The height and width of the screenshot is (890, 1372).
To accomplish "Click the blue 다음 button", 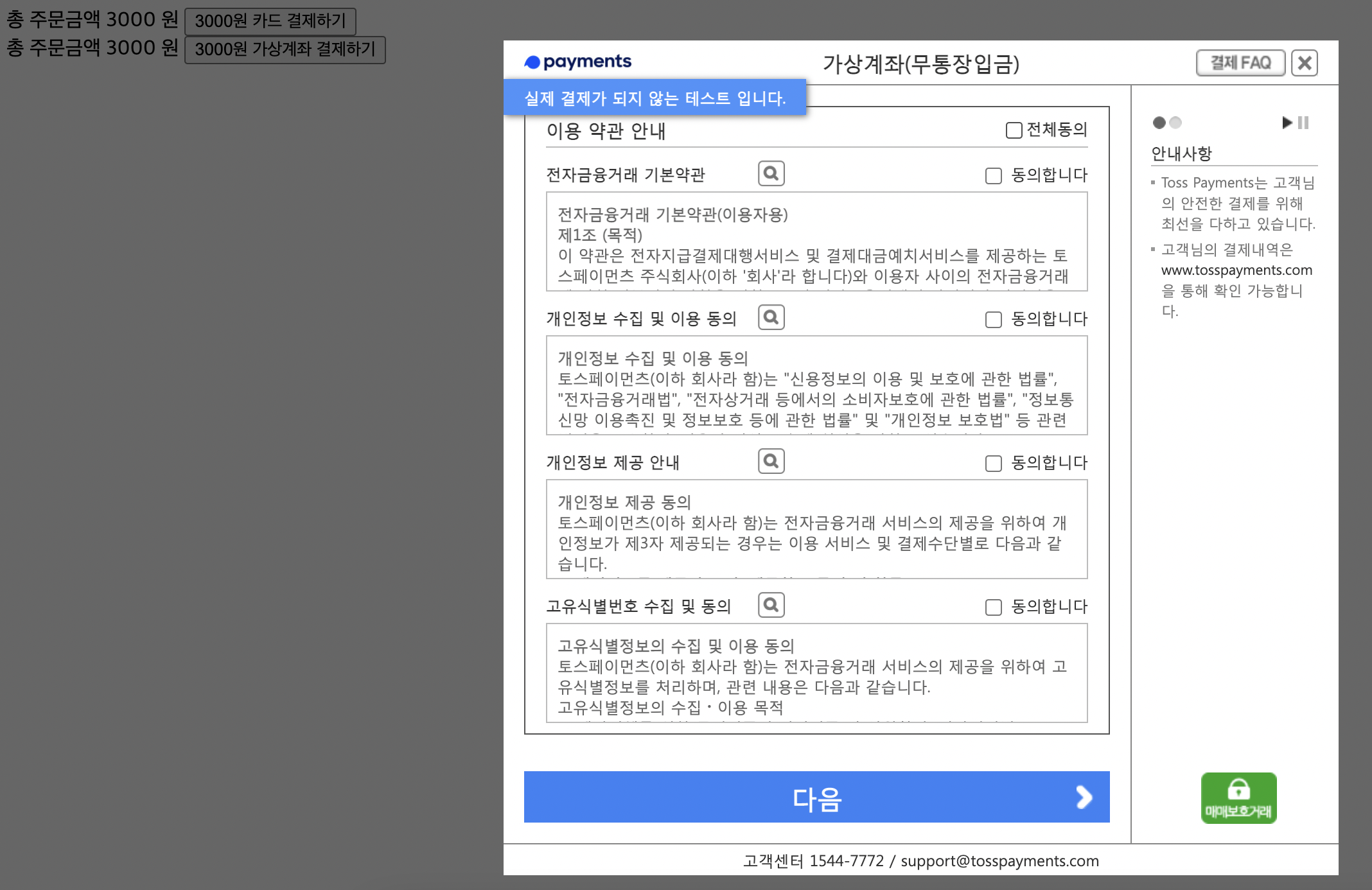I will [816, 797].
